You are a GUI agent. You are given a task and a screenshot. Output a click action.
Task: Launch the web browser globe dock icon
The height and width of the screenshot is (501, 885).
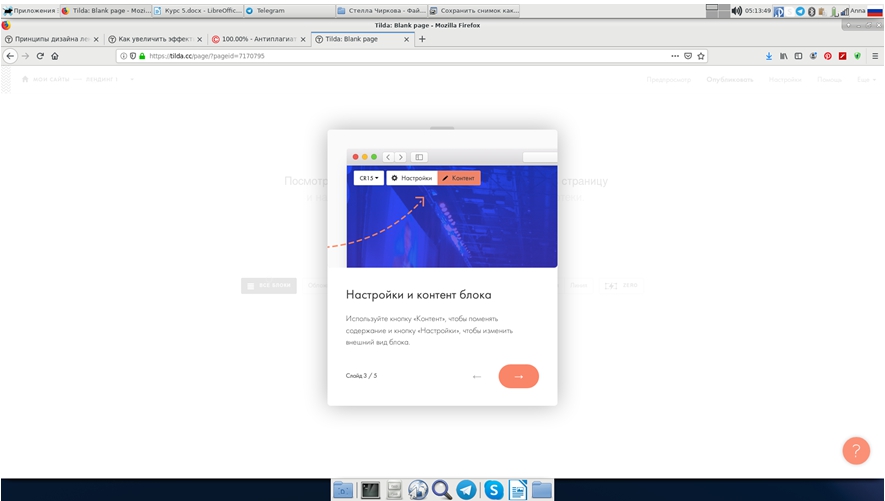coord(418,490)
